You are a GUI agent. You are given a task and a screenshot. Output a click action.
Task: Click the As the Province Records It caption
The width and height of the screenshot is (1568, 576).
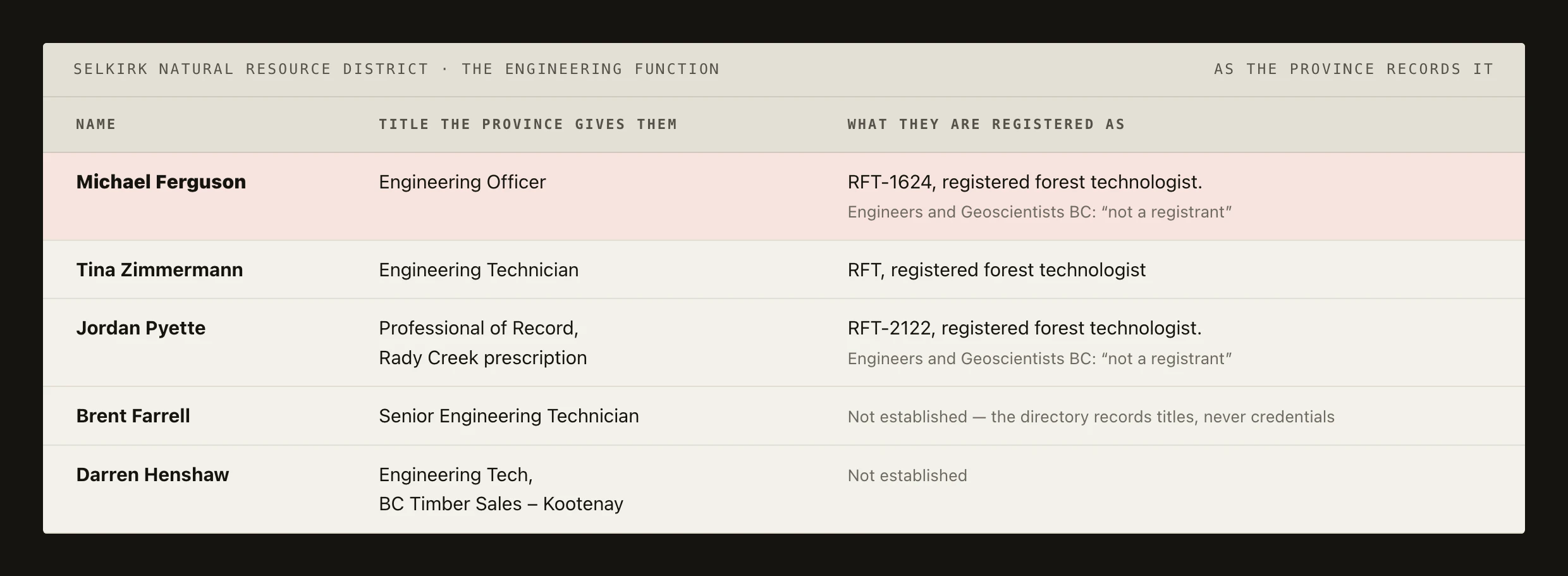pyautogui.click(x=1354, y=69)
